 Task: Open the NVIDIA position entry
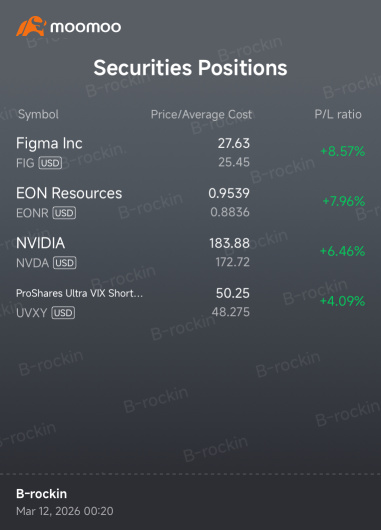pyautogui.click(x=190, y=252)
